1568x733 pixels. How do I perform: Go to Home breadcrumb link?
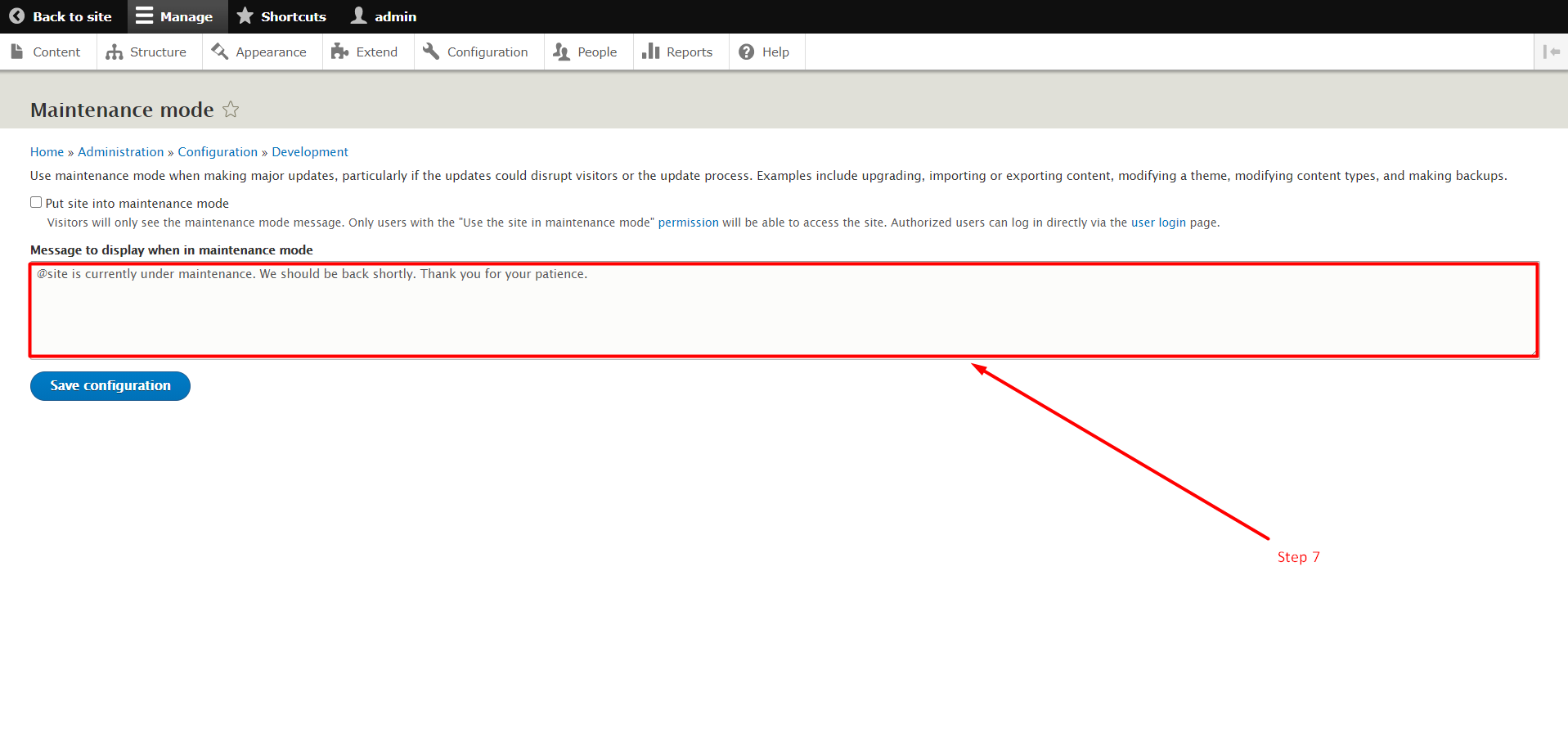47,152
